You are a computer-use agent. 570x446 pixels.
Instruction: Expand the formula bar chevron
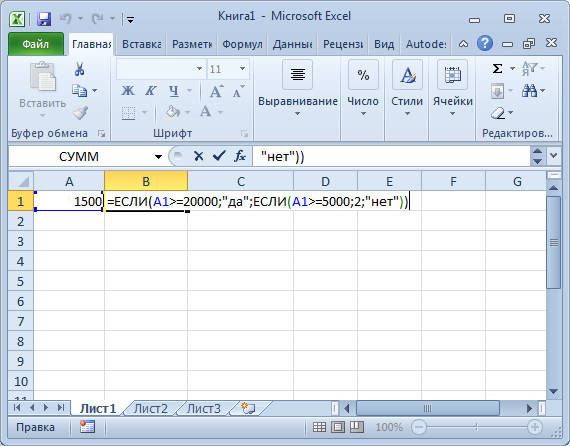point(554,156)
